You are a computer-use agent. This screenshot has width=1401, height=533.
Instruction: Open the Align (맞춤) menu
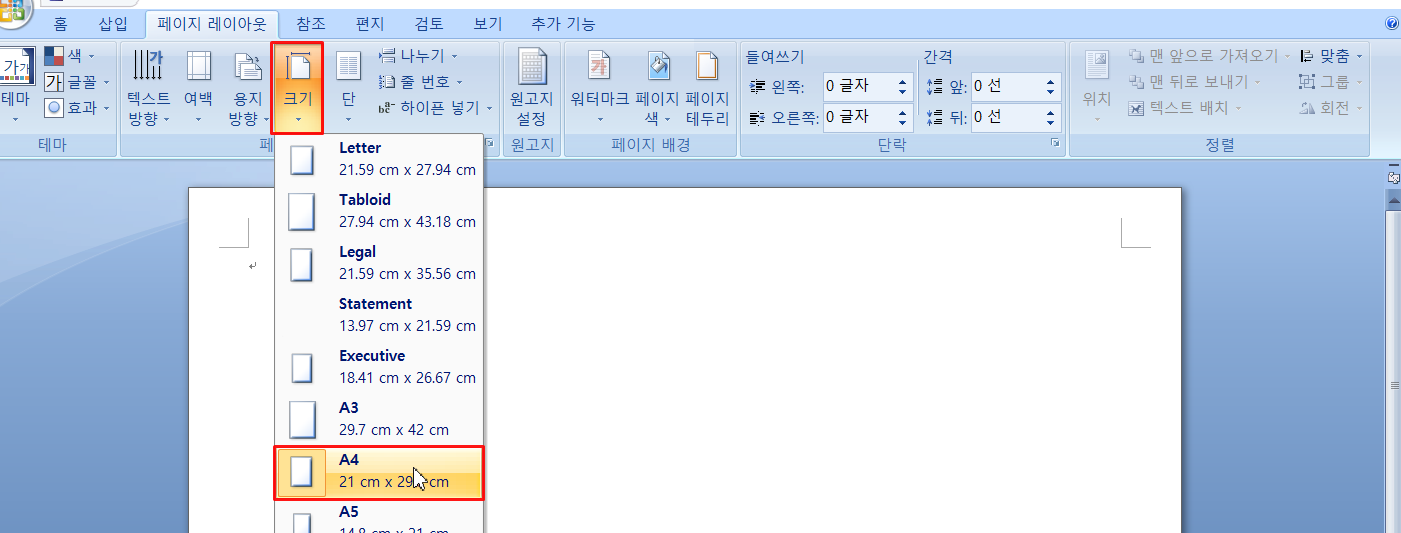click(1331, 56)
